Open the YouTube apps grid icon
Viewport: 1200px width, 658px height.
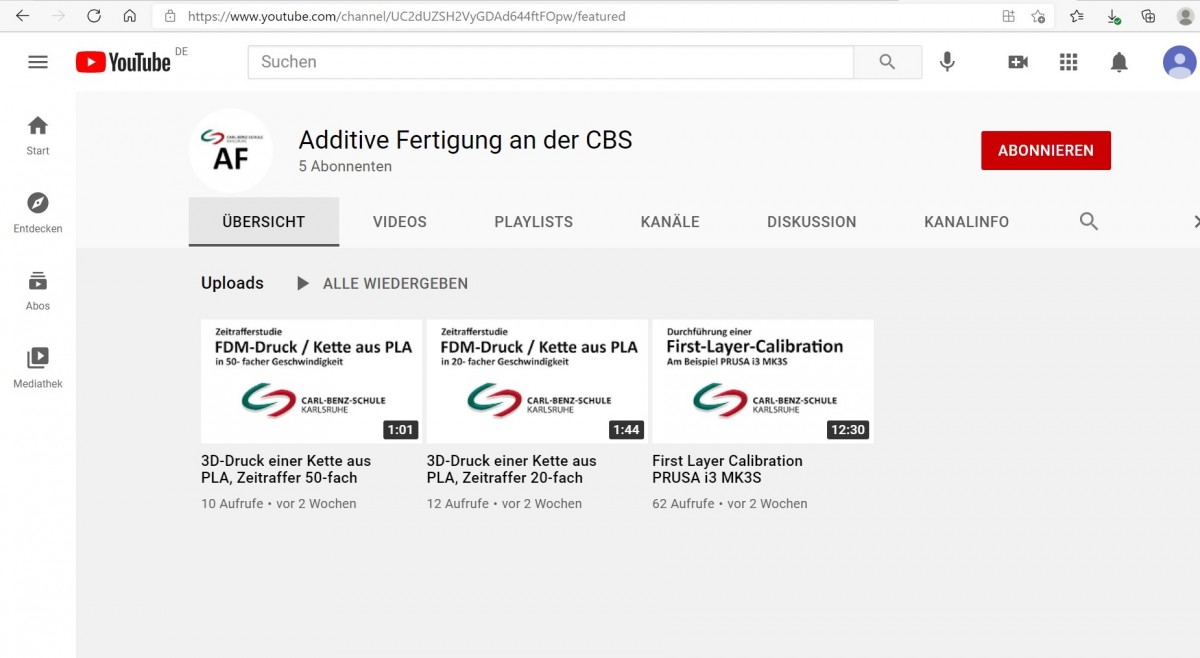(x=1068, y=62)
